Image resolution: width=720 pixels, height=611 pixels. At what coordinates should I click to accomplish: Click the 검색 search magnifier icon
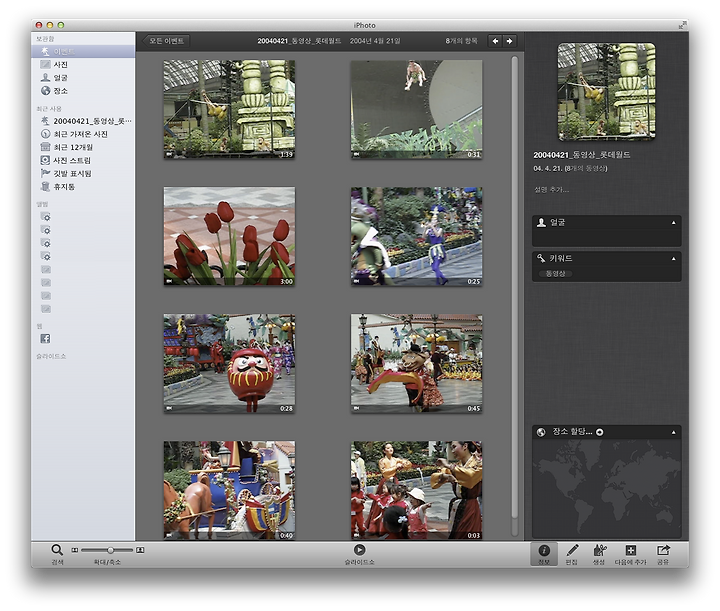[57, 550]
